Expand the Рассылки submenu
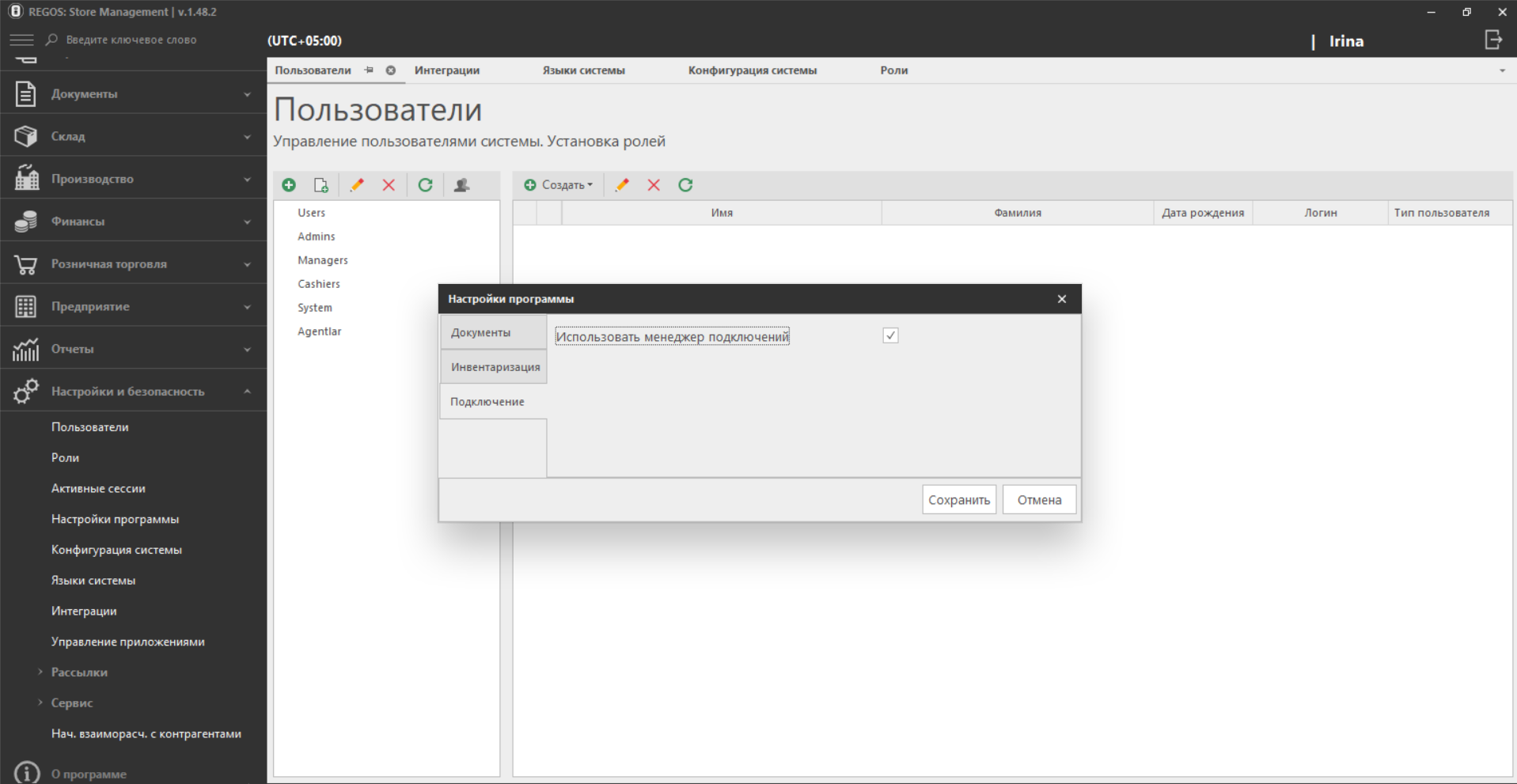 78,672
